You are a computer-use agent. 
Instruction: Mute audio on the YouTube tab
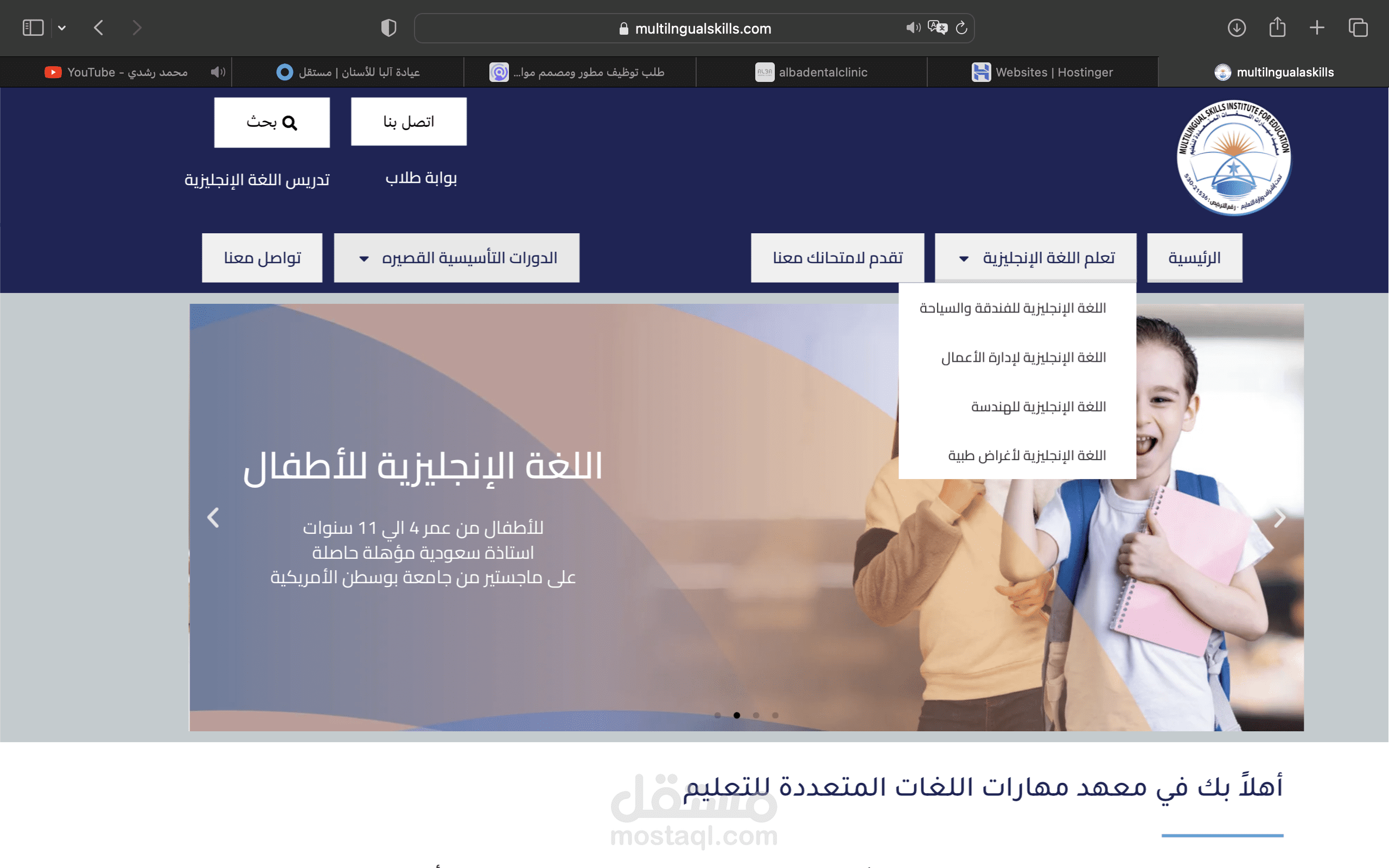tap(218, 72)
